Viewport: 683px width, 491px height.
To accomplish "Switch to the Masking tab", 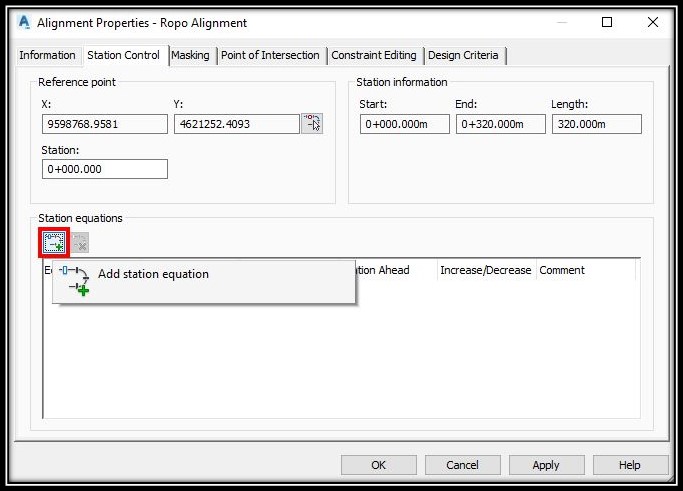I will [190, 55].
